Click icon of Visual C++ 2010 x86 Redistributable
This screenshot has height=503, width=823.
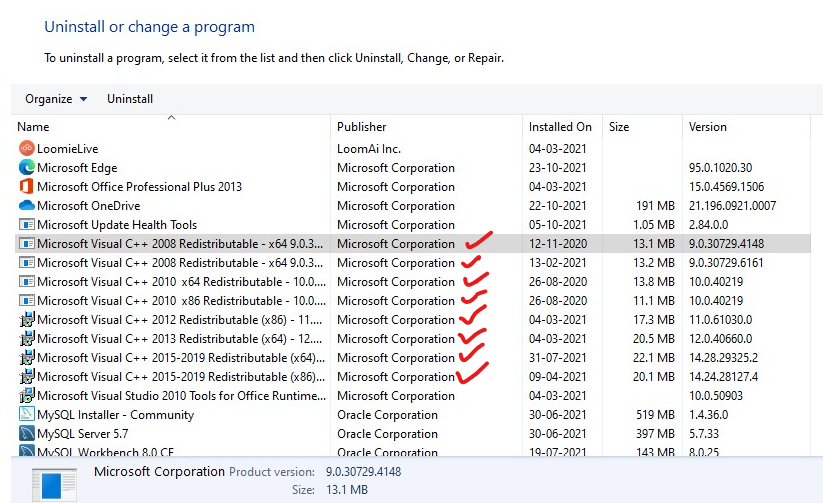[27, 301]
